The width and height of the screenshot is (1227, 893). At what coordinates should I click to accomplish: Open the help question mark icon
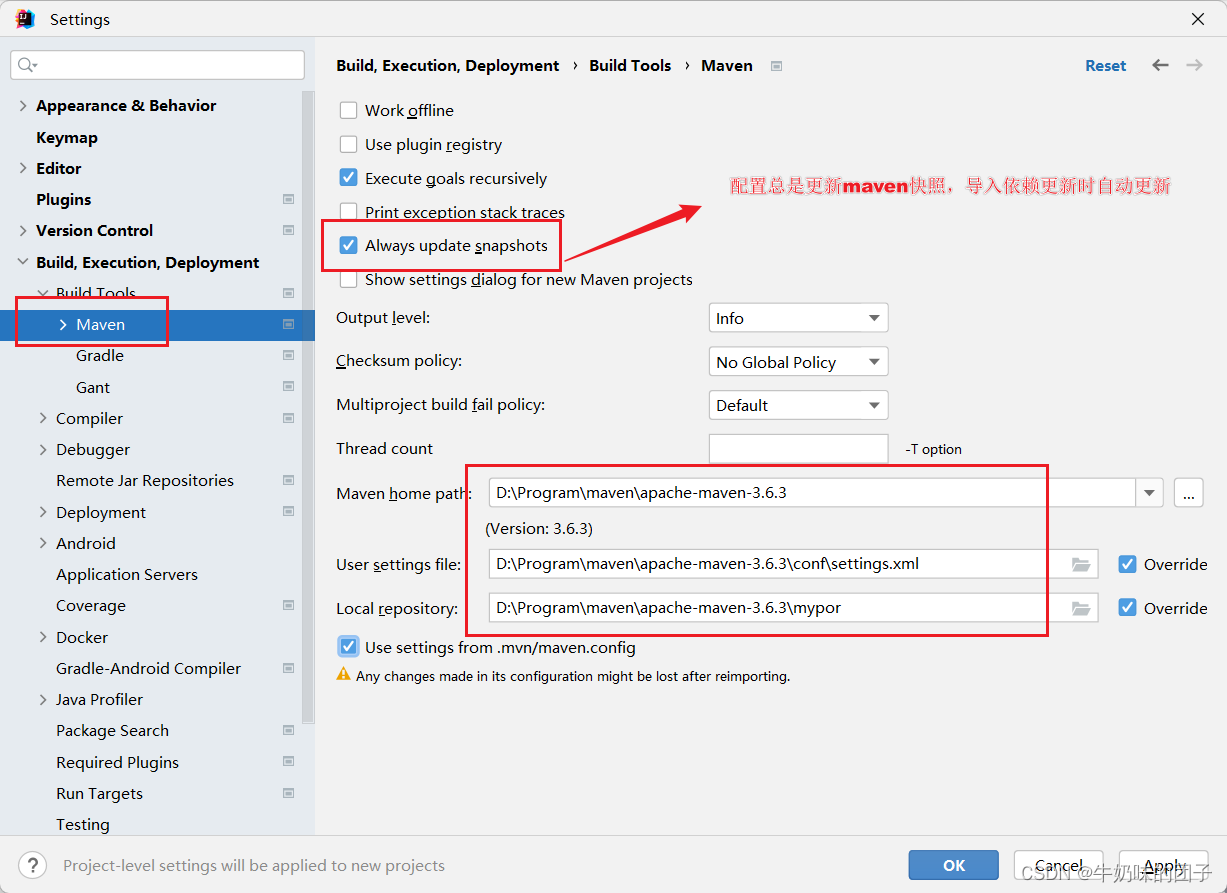click(x=33, y=865)
